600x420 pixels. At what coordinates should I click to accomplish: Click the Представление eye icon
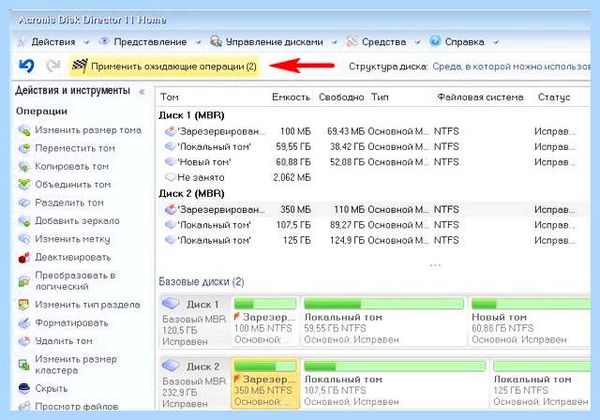[104, 41]
